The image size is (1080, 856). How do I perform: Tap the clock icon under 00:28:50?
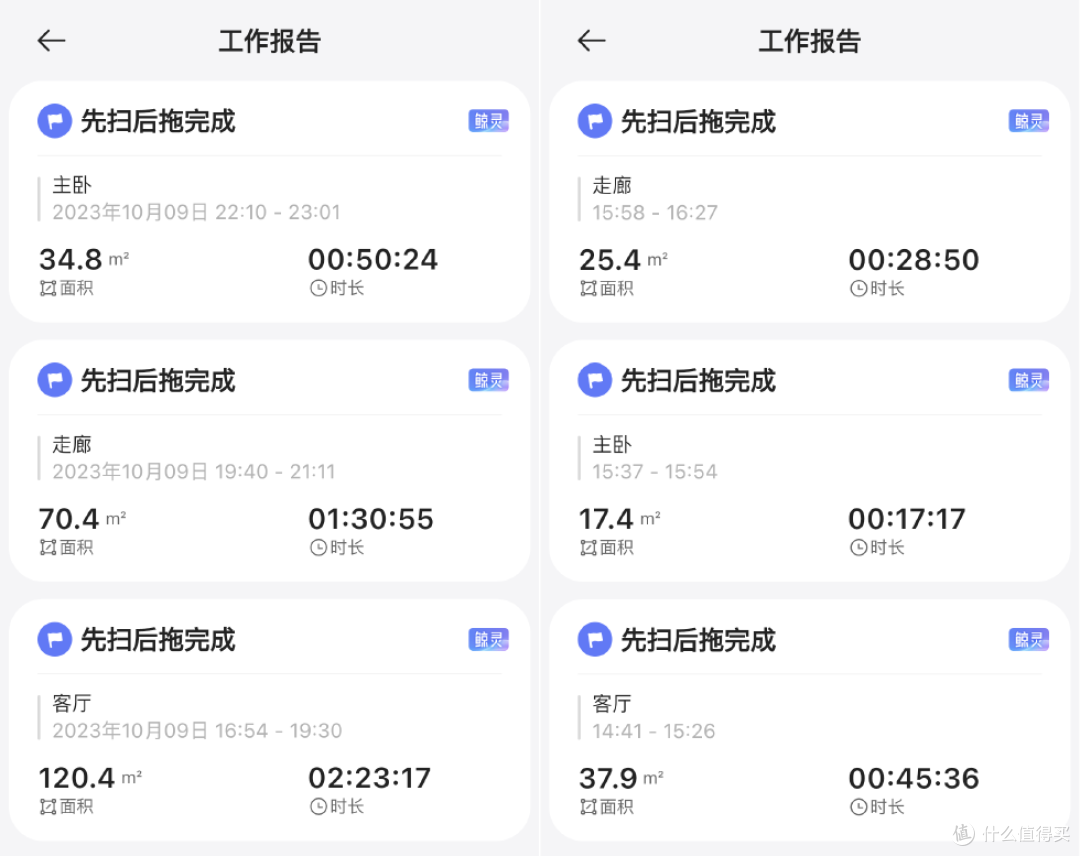click(858, 289)
